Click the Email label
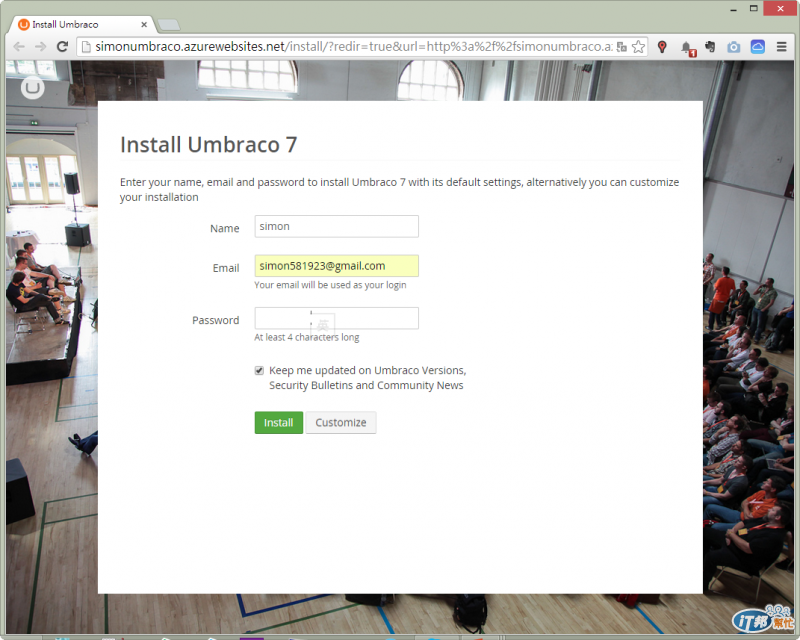Screen dimensions: 800x640 pos(226,268)
